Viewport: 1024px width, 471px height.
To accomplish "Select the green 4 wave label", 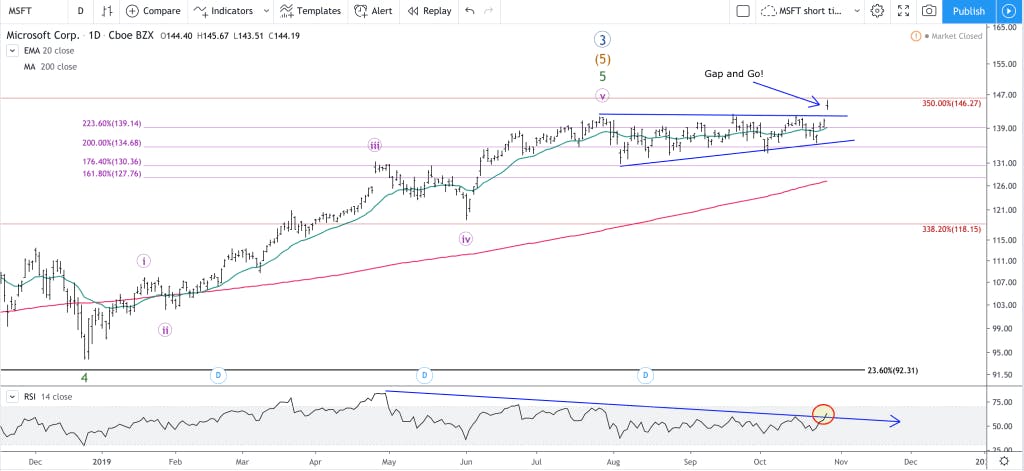I will tap(84, 378).
